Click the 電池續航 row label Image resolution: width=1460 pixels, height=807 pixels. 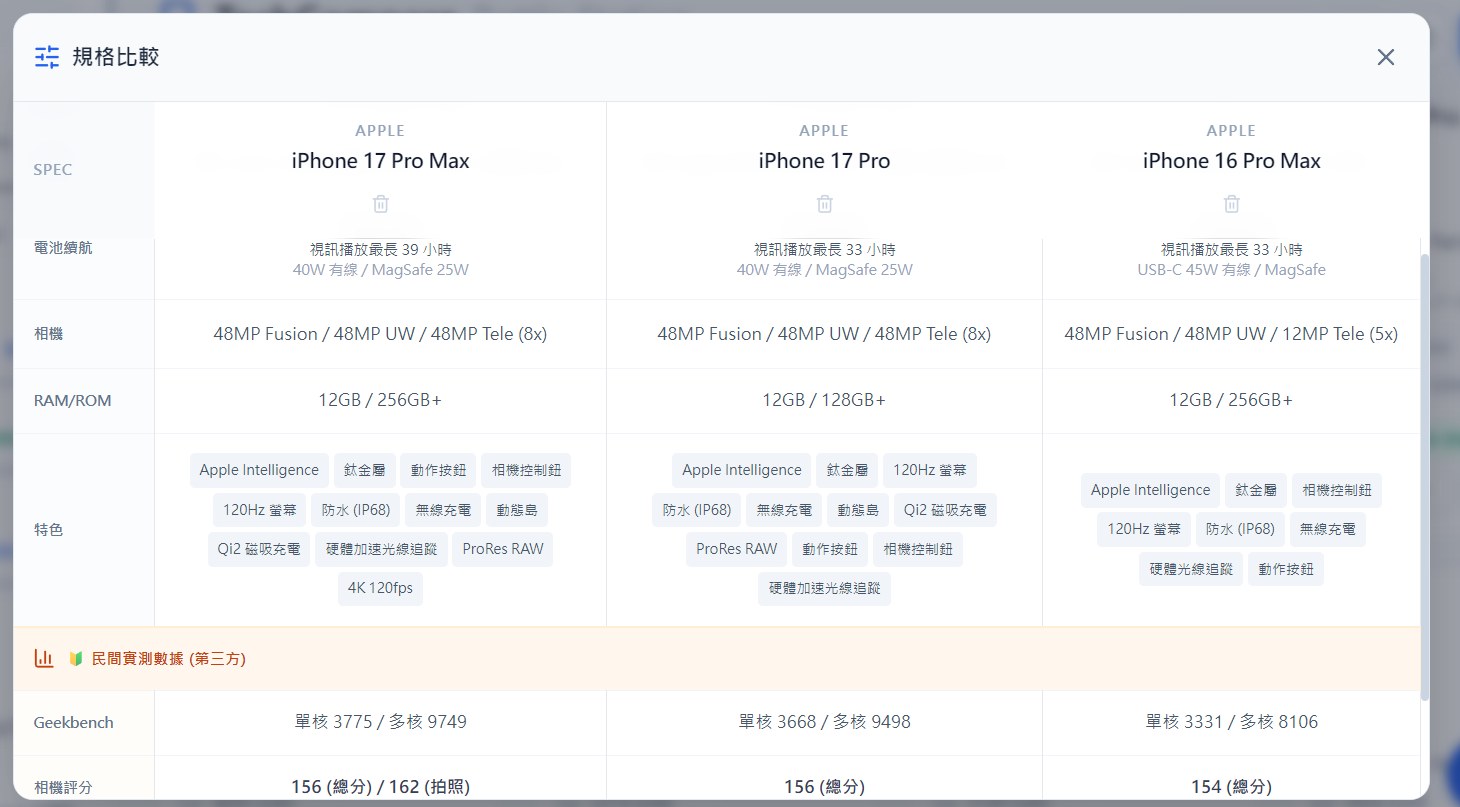pyautogui.click(x=63, y=248)
